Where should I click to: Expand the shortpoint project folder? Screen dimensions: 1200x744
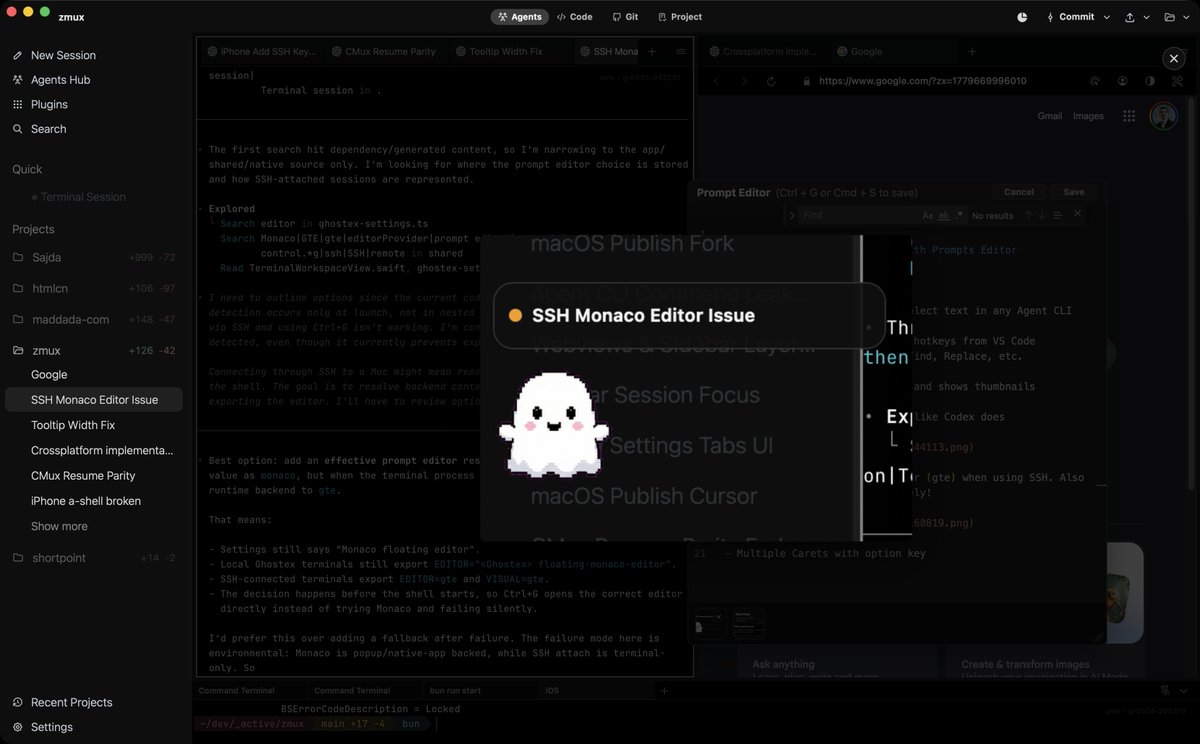point(93,557)
